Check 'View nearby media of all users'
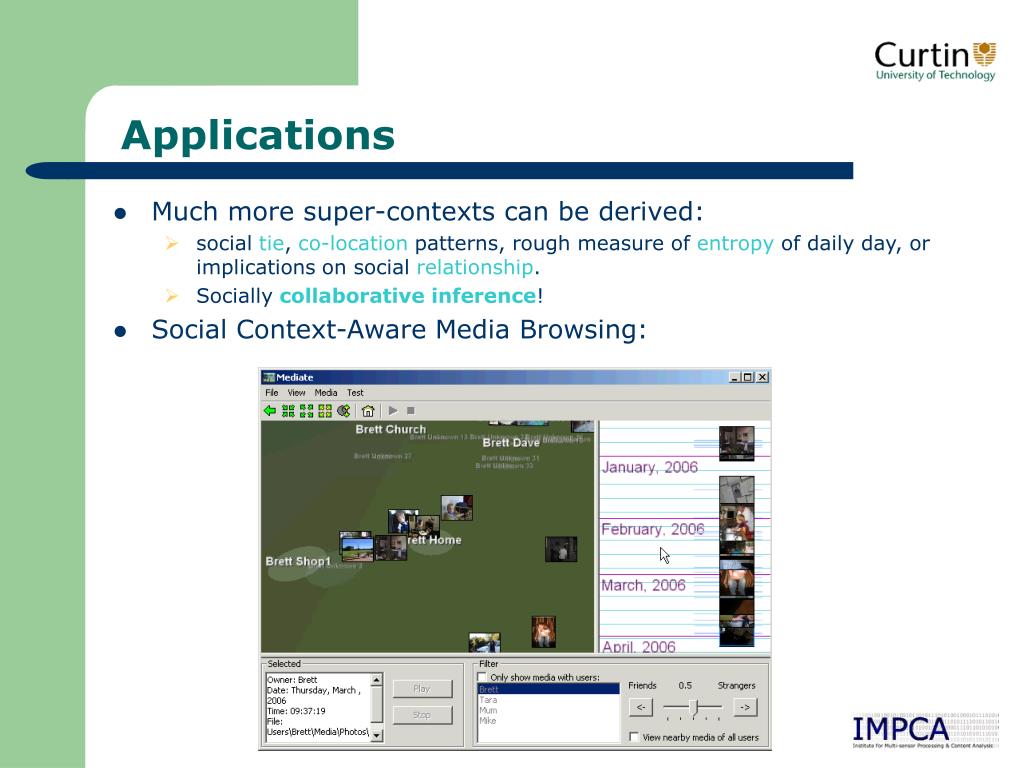 633,737
